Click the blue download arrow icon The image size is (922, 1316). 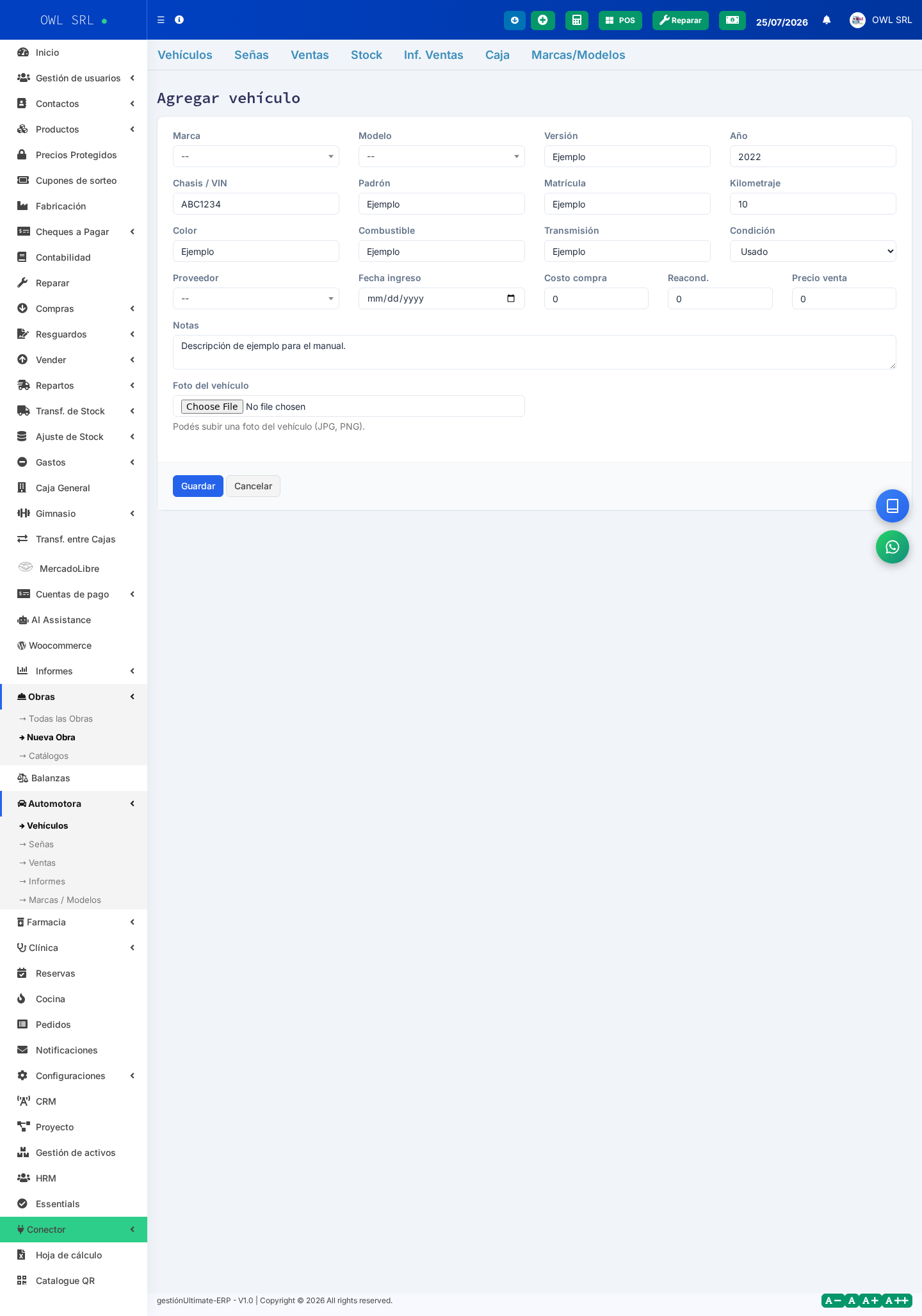pyautogui.click(x=515, y=20)
